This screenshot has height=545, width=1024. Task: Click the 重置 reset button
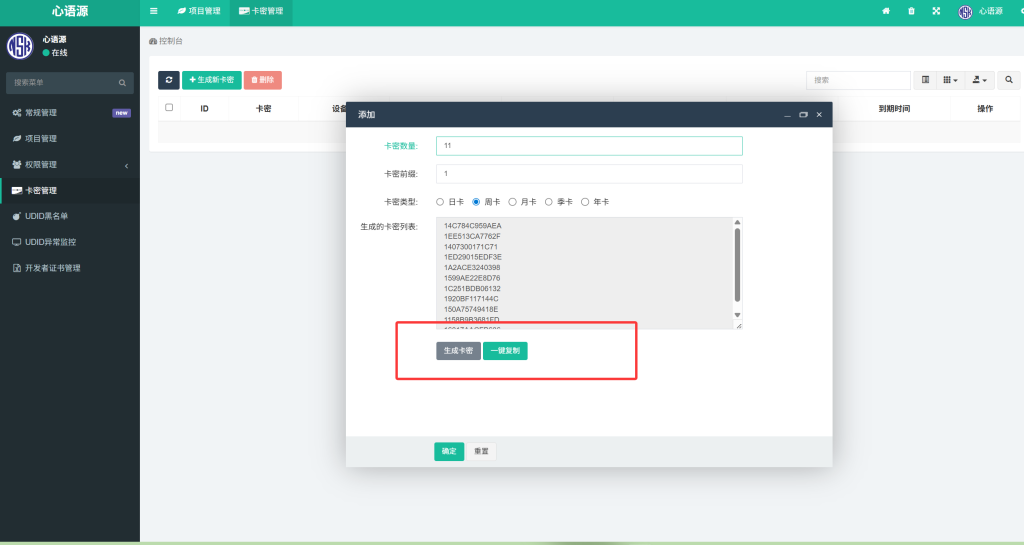481,452
